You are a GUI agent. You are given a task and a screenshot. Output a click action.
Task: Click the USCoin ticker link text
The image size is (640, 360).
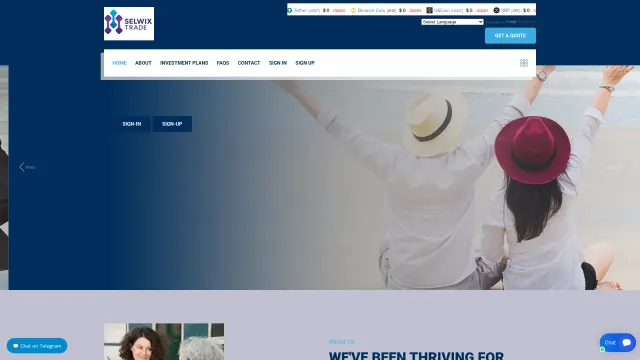click(x=448, y=10)
